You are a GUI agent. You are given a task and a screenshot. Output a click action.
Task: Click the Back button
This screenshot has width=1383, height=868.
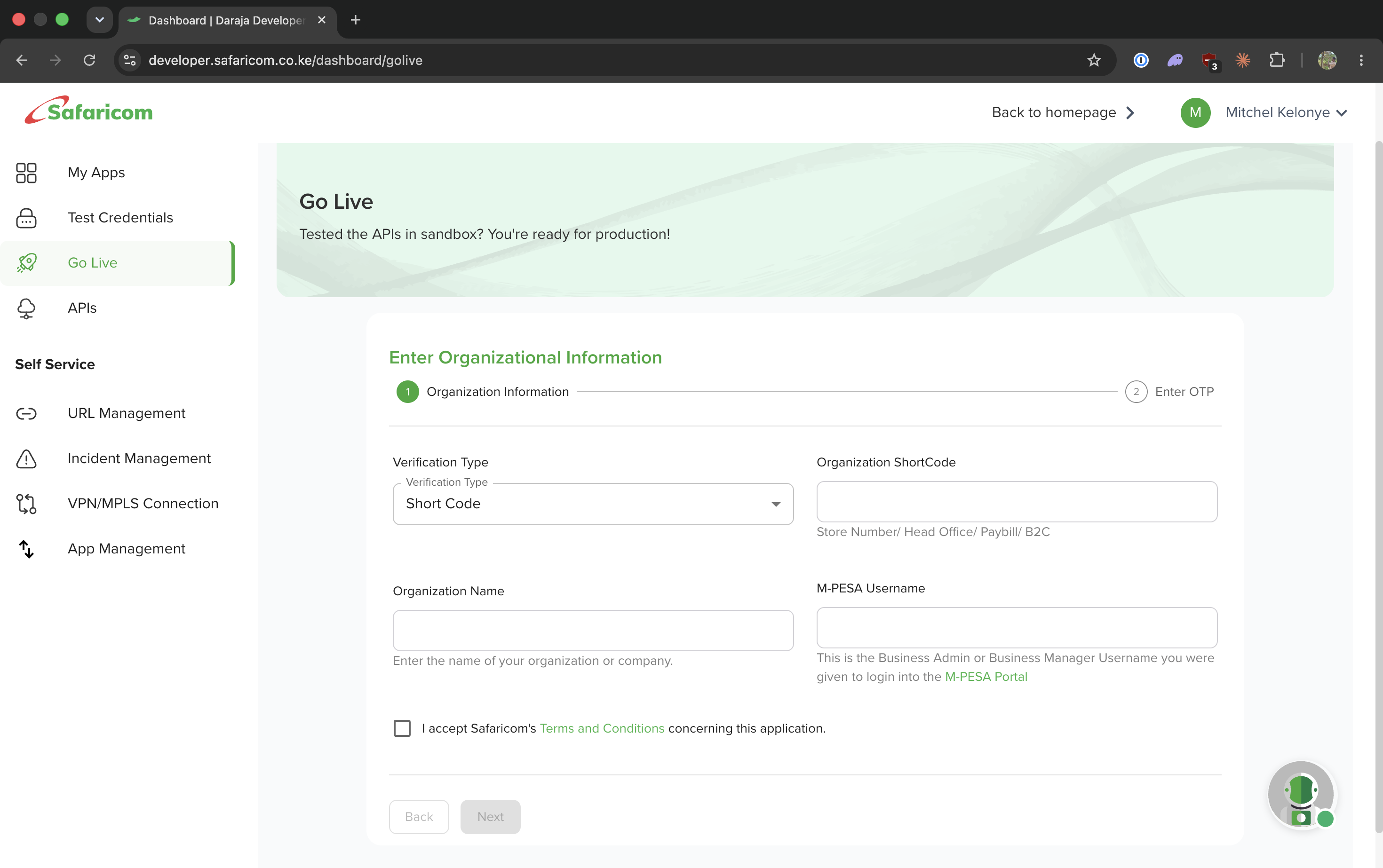(419, 816)
